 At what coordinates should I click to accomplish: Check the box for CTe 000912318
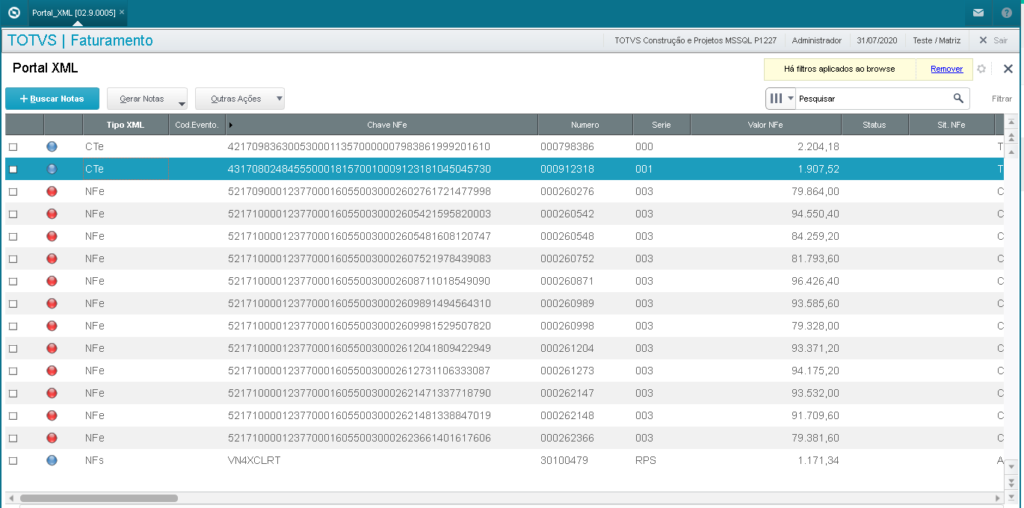(x=13, y=170)
